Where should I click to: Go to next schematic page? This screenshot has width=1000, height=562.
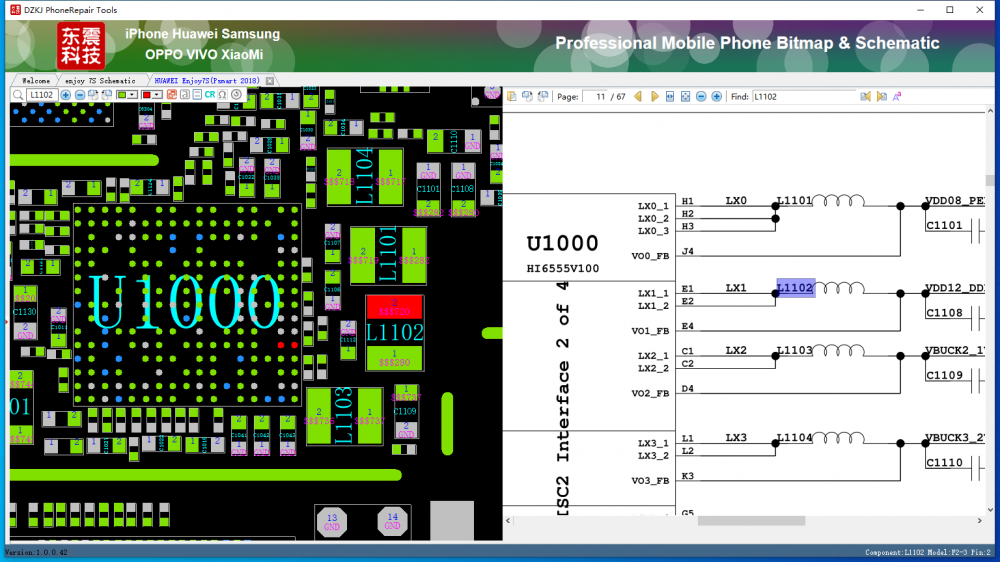tap(655, 97)
